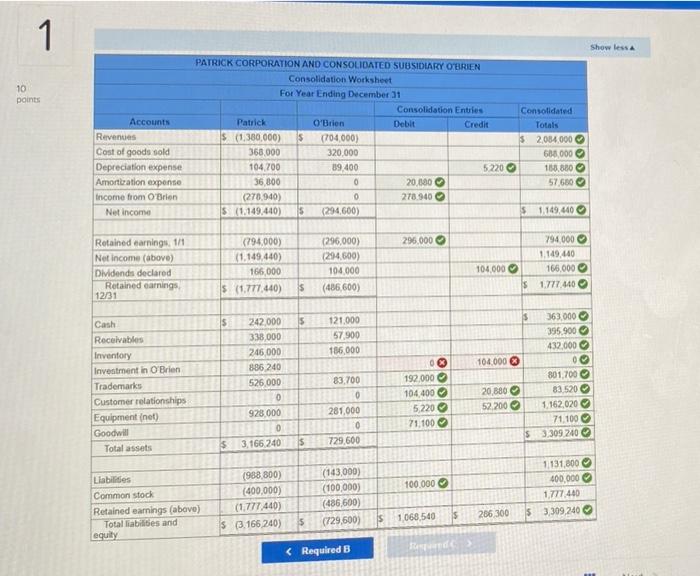Click the Patrick Depreciation expense 104,700
This screenshot has height=576, width=700.
coord(264,167)
